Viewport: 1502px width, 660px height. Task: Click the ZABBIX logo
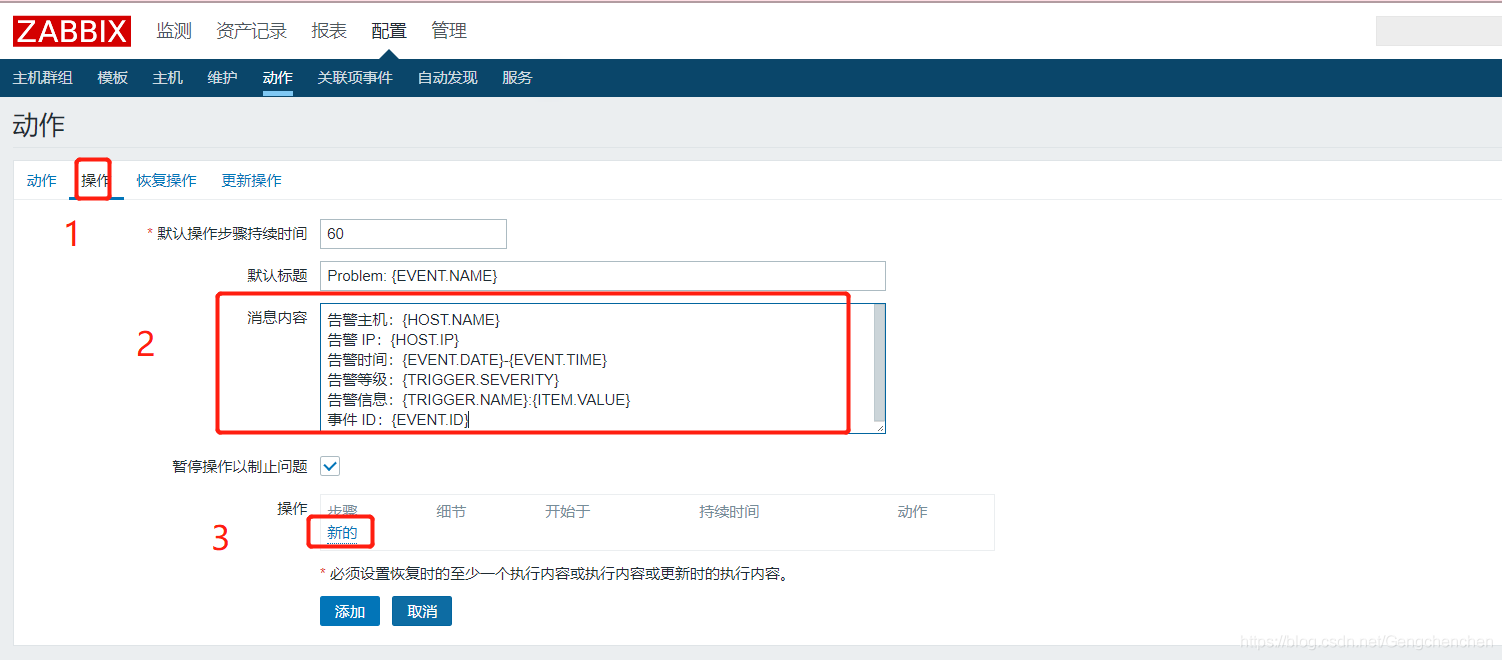point(72,31)
